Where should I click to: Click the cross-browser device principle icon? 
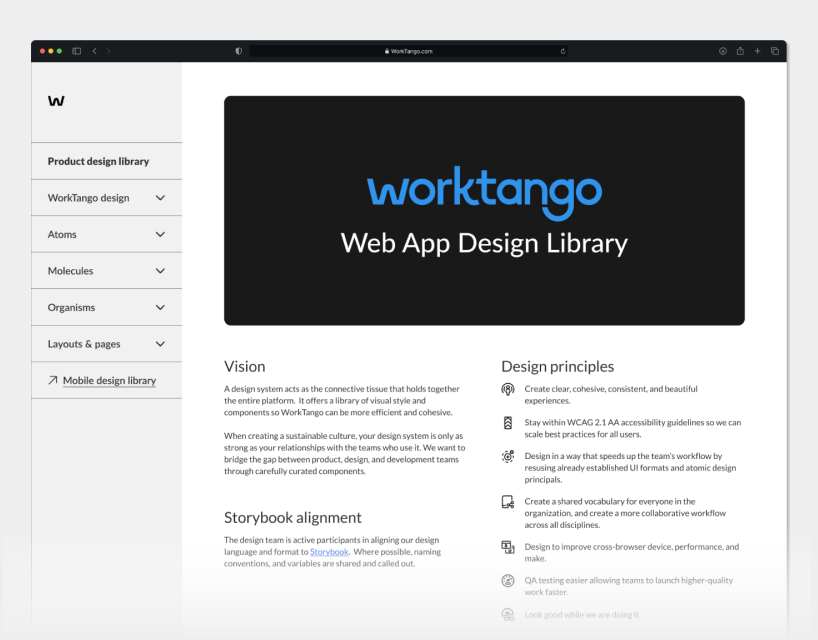[x=508, y=547]
